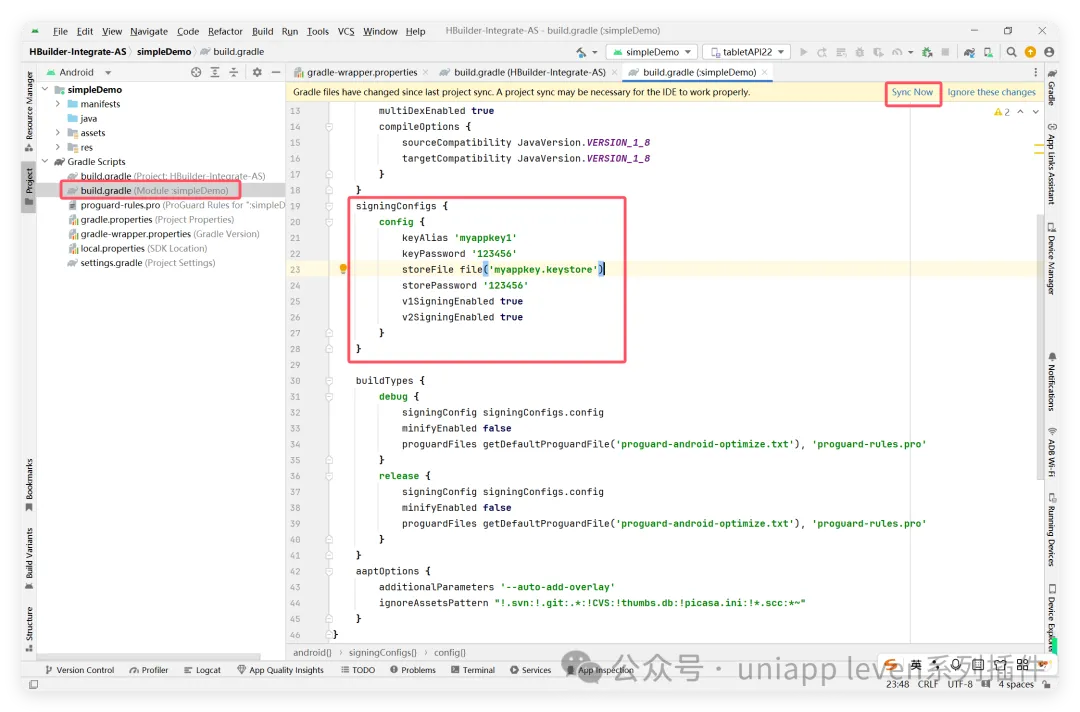
Task: Click the orange update available icon
Action: pos(1030,52)
